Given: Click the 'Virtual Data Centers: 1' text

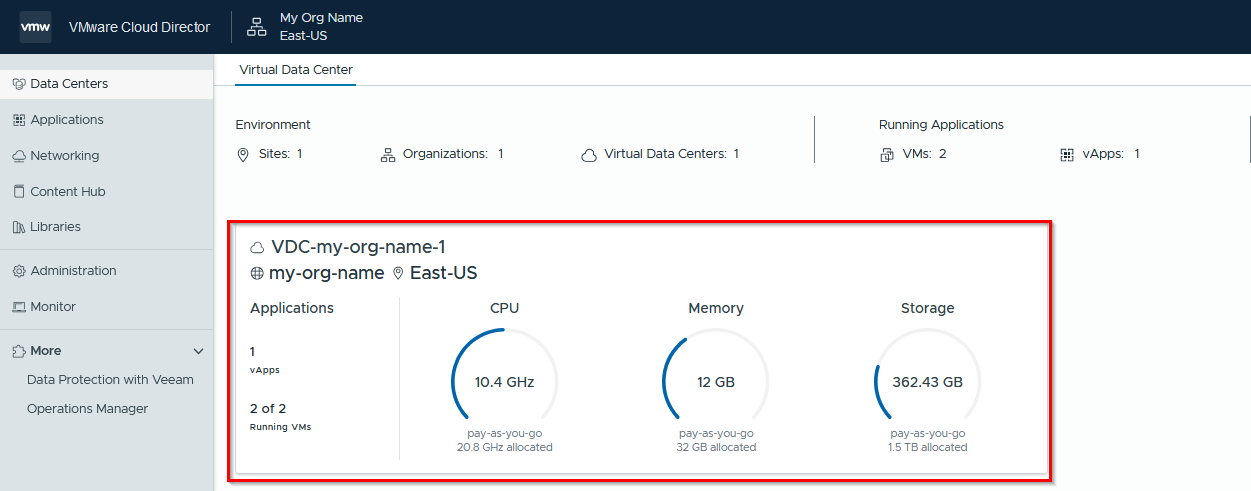Looking at the screenshot, I should pyautogui.click(x=672, y=154).
